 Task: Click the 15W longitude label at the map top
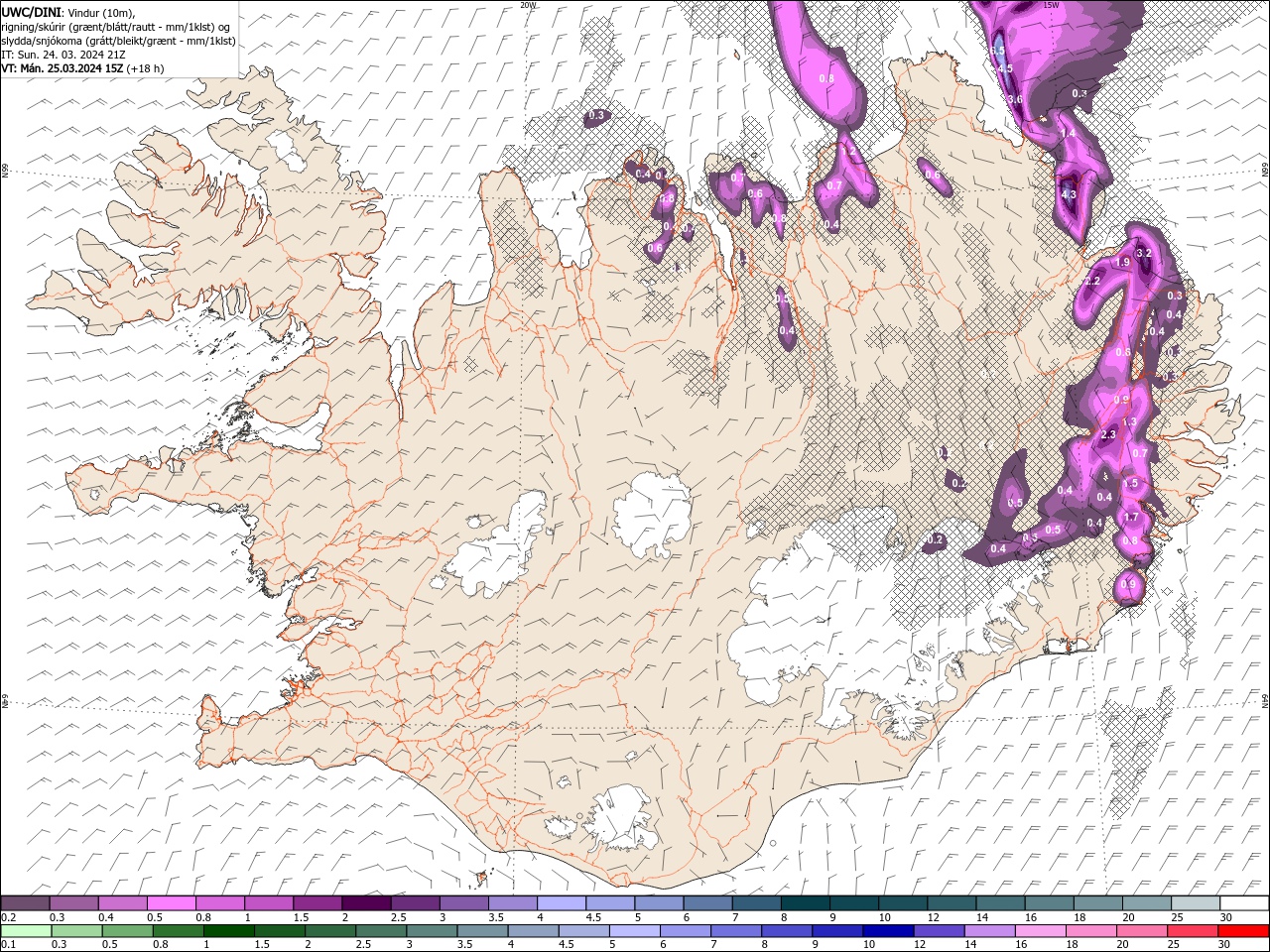pyautogui.click(x=1052, y=5)
